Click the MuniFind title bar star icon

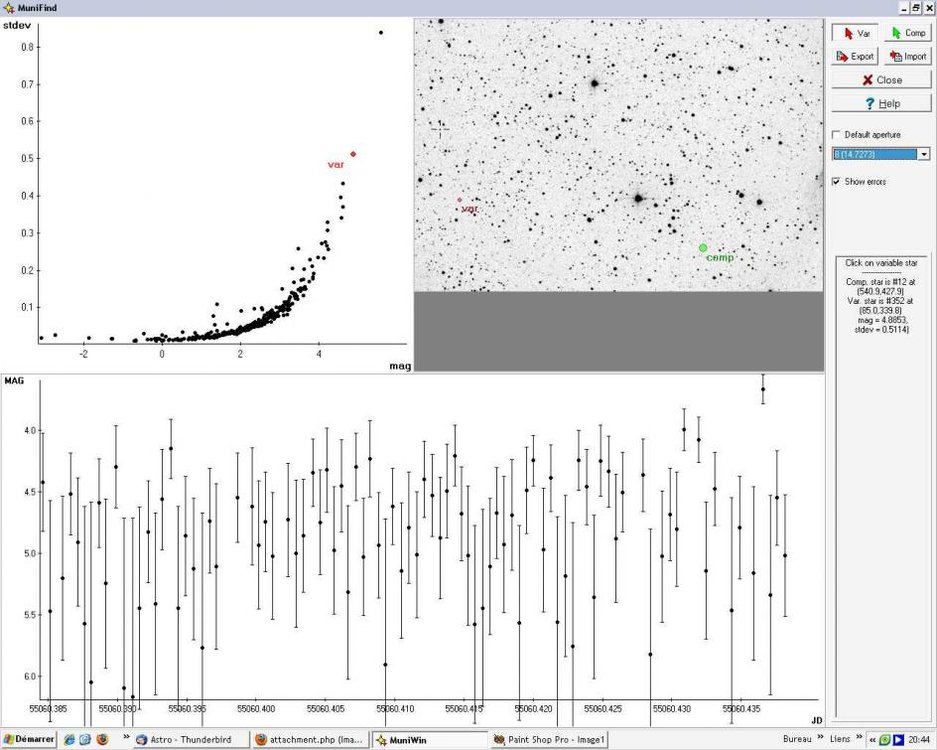(x=8, y=8)
